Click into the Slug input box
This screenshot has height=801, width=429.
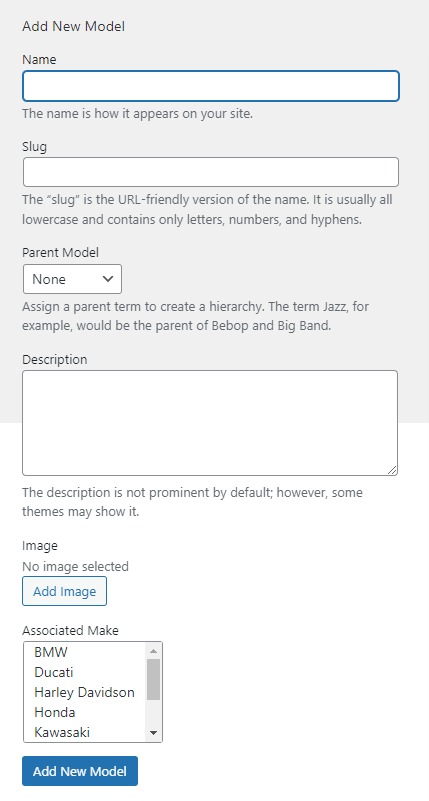[210, 172]
